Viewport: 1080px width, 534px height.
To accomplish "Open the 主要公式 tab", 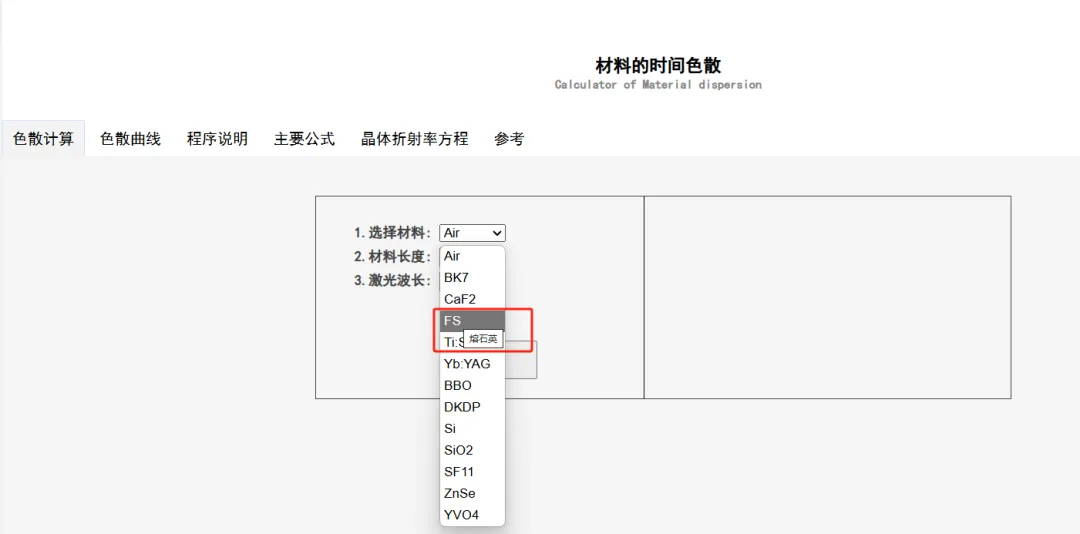I will click(x=304, y=139).
